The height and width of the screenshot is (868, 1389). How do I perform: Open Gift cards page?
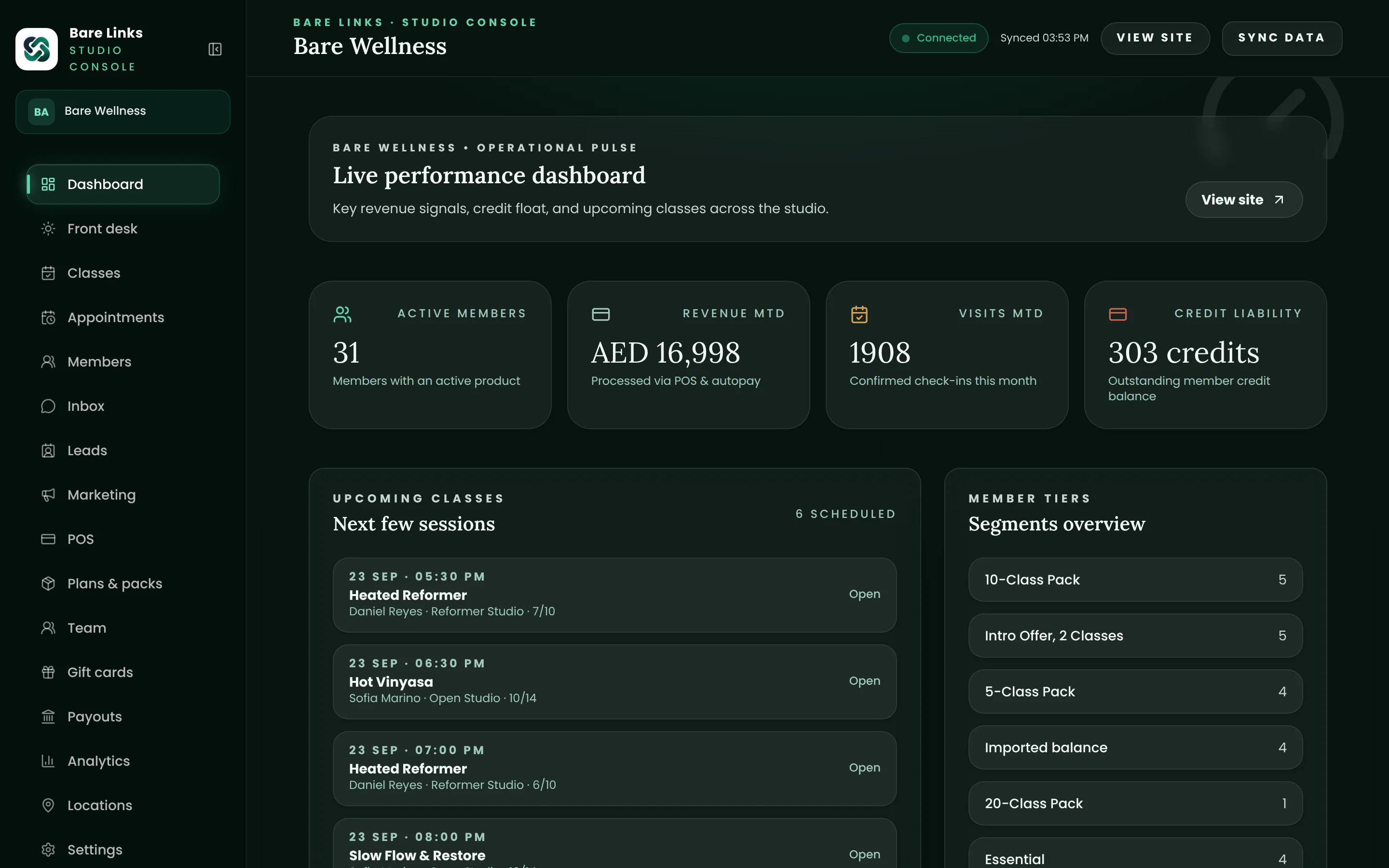coord(123,672)
